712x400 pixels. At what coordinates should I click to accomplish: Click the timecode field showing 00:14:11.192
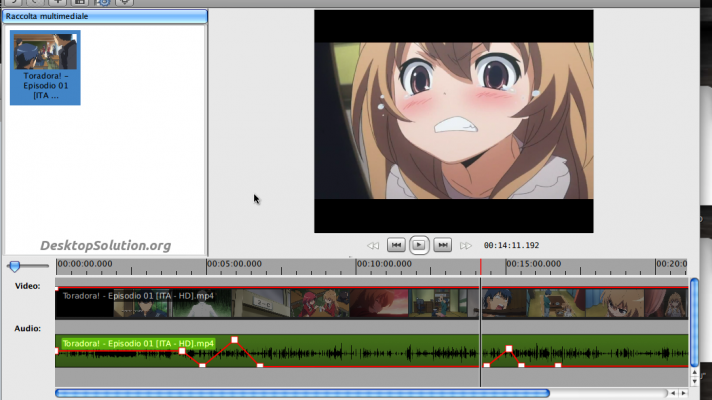pos(511,245)
